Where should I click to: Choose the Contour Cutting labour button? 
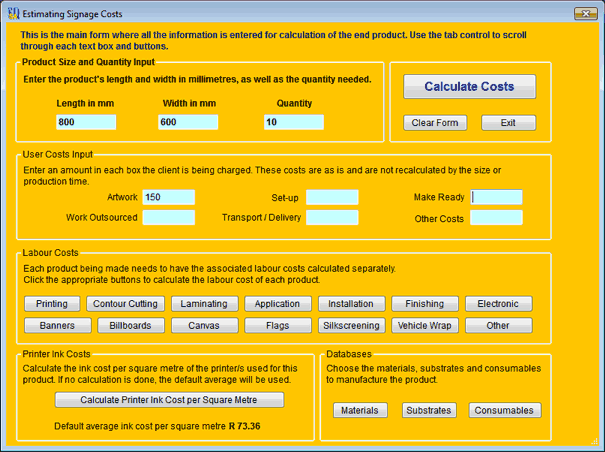pos(124,304)
